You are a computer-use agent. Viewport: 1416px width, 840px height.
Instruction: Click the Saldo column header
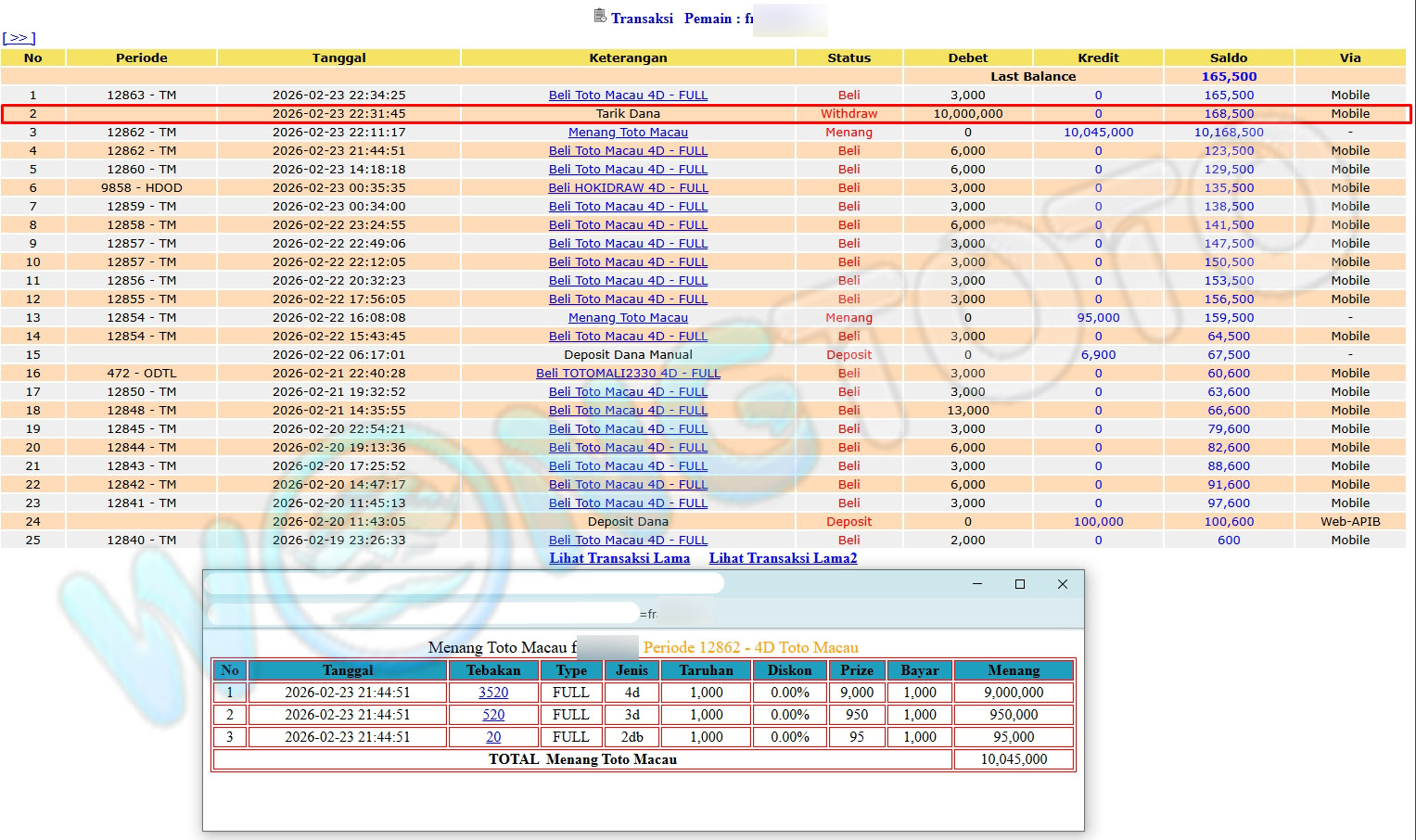[x=1229, y=57]
